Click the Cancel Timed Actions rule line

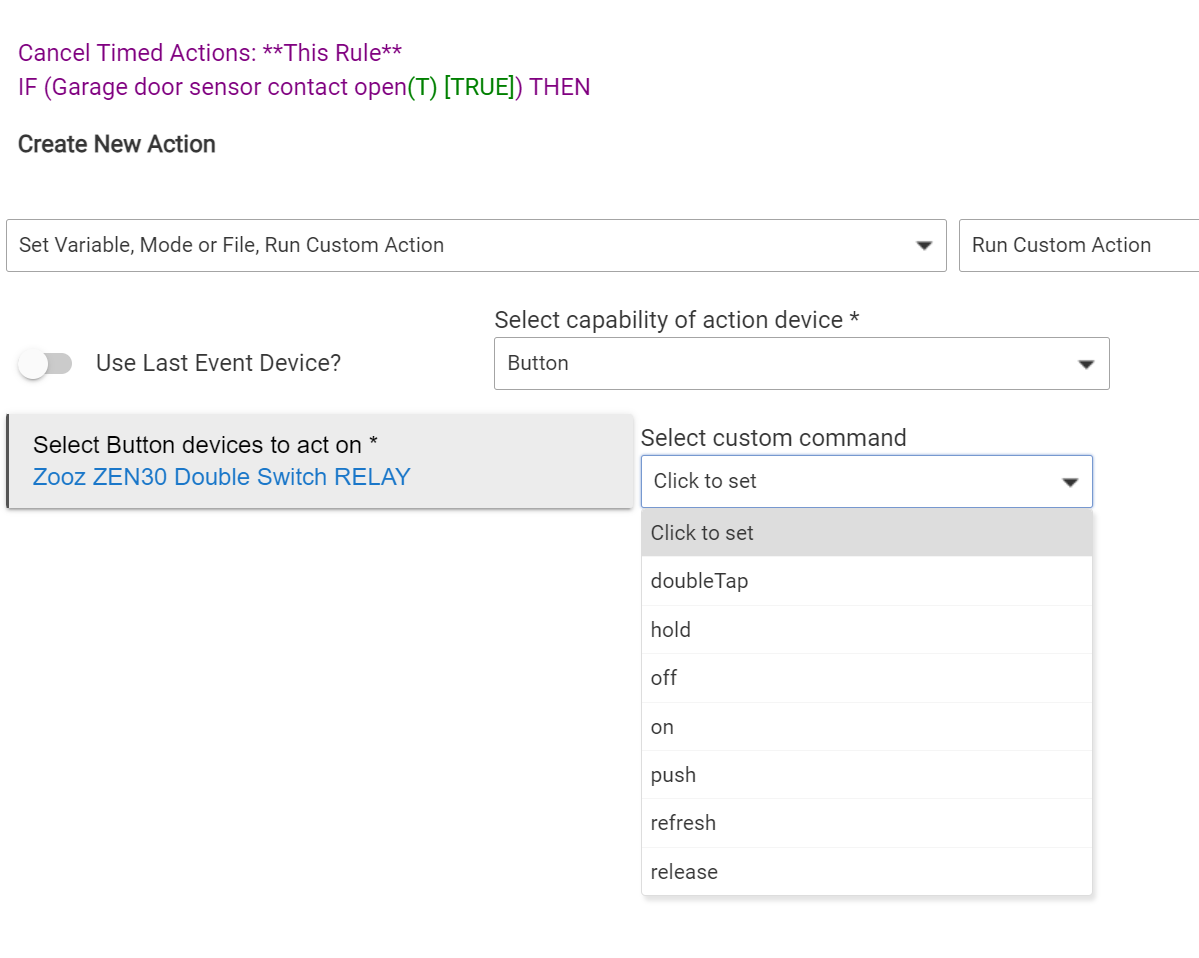pos(210,53)
